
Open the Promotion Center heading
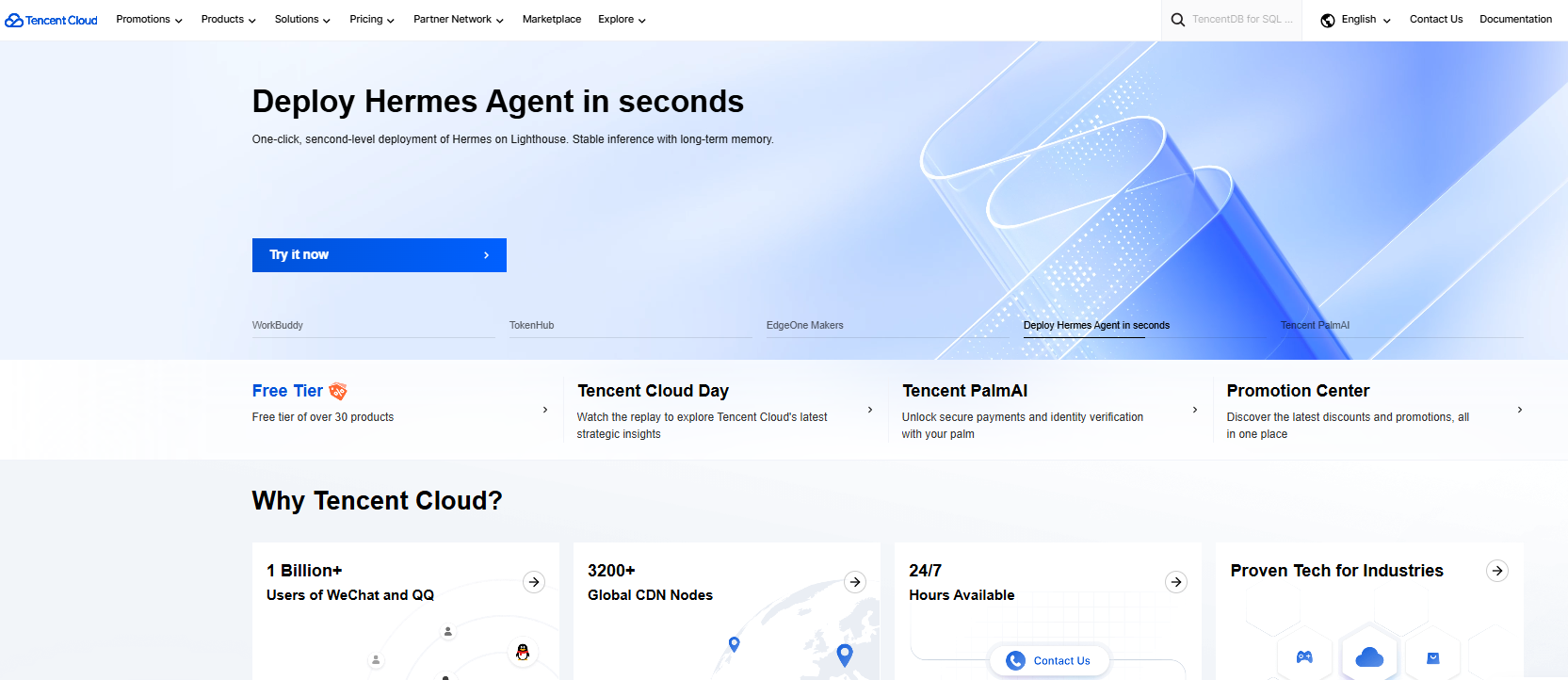click(x=1298, y=391)
